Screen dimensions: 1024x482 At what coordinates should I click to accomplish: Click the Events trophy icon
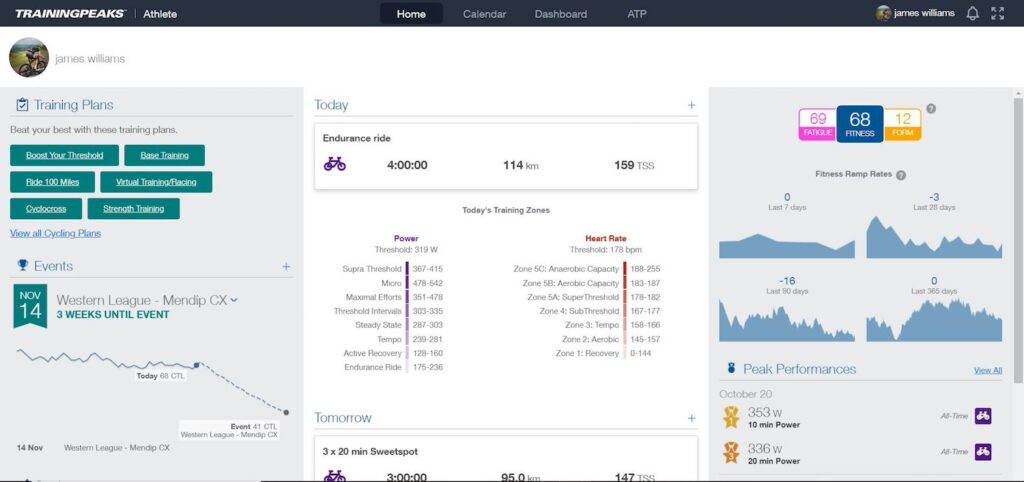[23, 265]
